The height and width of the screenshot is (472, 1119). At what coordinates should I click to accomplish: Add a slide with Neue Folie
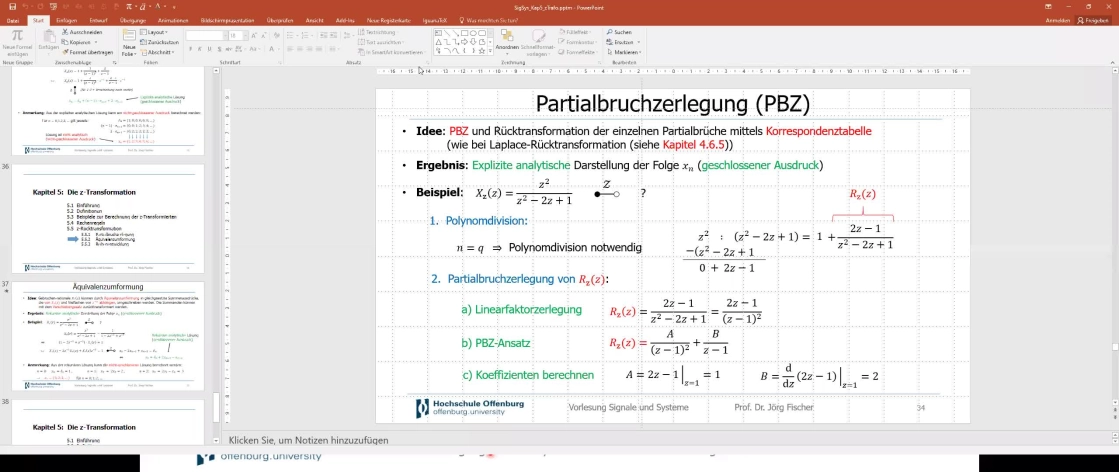129,43
